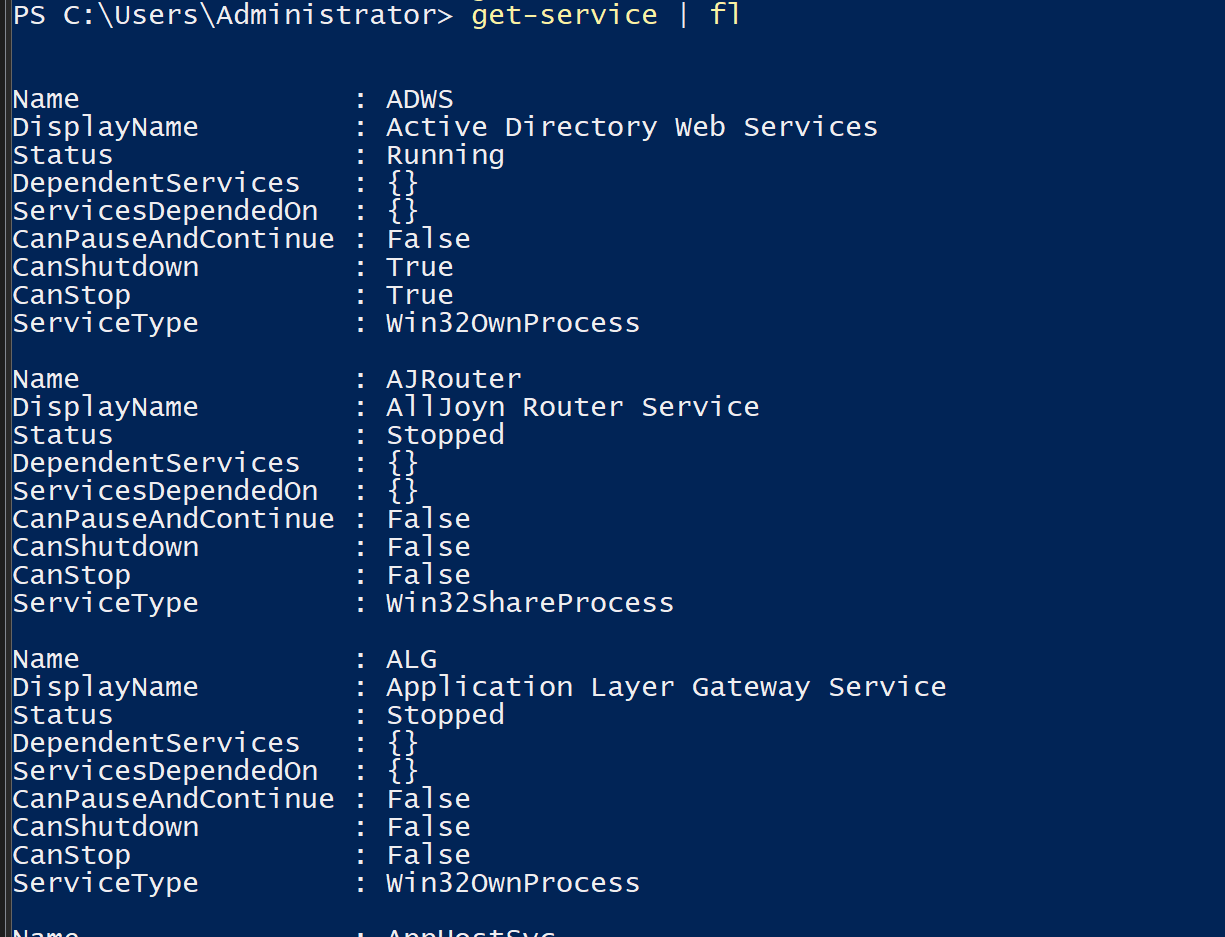
Task: Click AllJoyn Router Service display name
Action: pos(573,407)
